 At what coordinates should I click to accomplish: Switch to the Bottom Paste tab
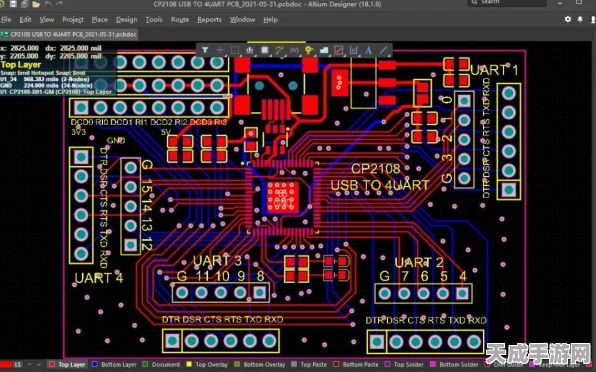[356, 364]
